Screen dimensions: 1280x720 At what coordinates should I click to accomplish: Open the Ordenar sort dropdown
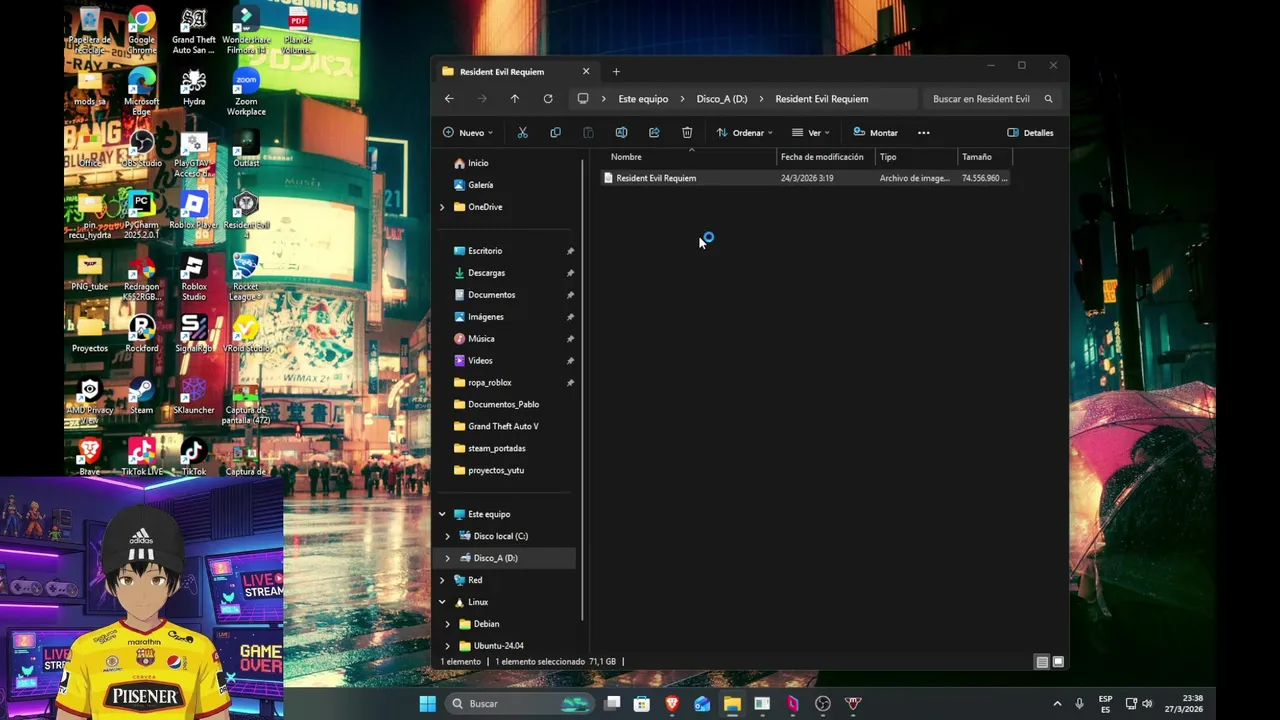pyautogui.click(x=746, y=133)
